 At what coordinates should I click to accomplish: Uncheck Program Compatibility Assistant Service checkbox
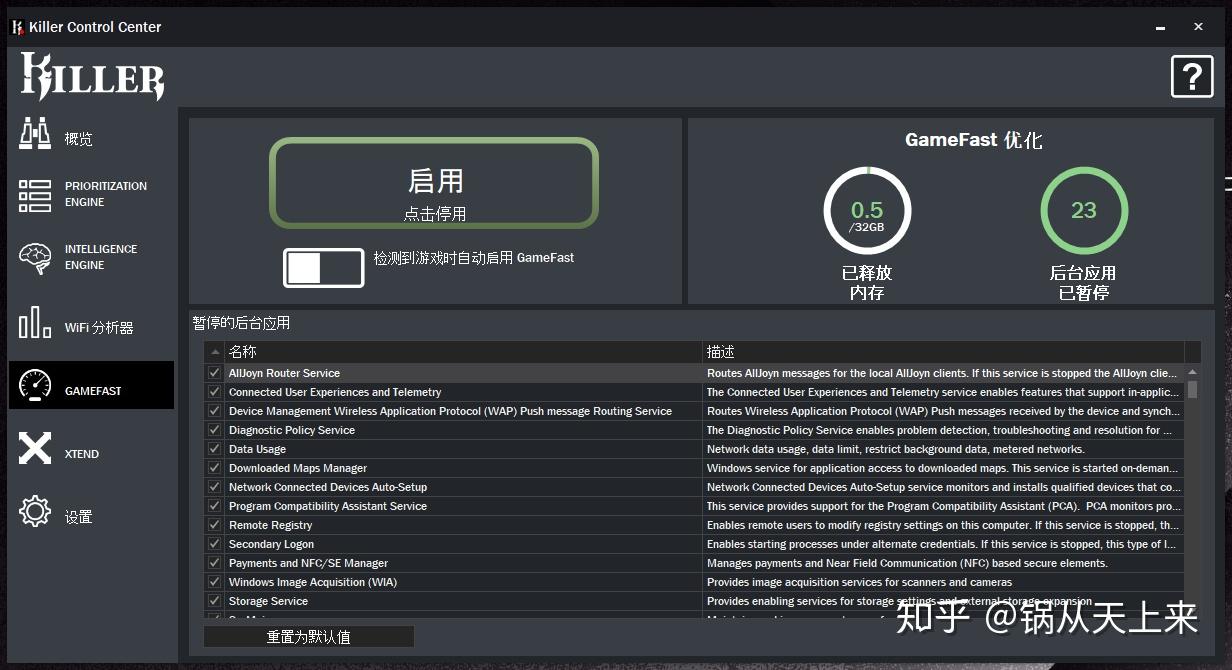pos(214,506)
